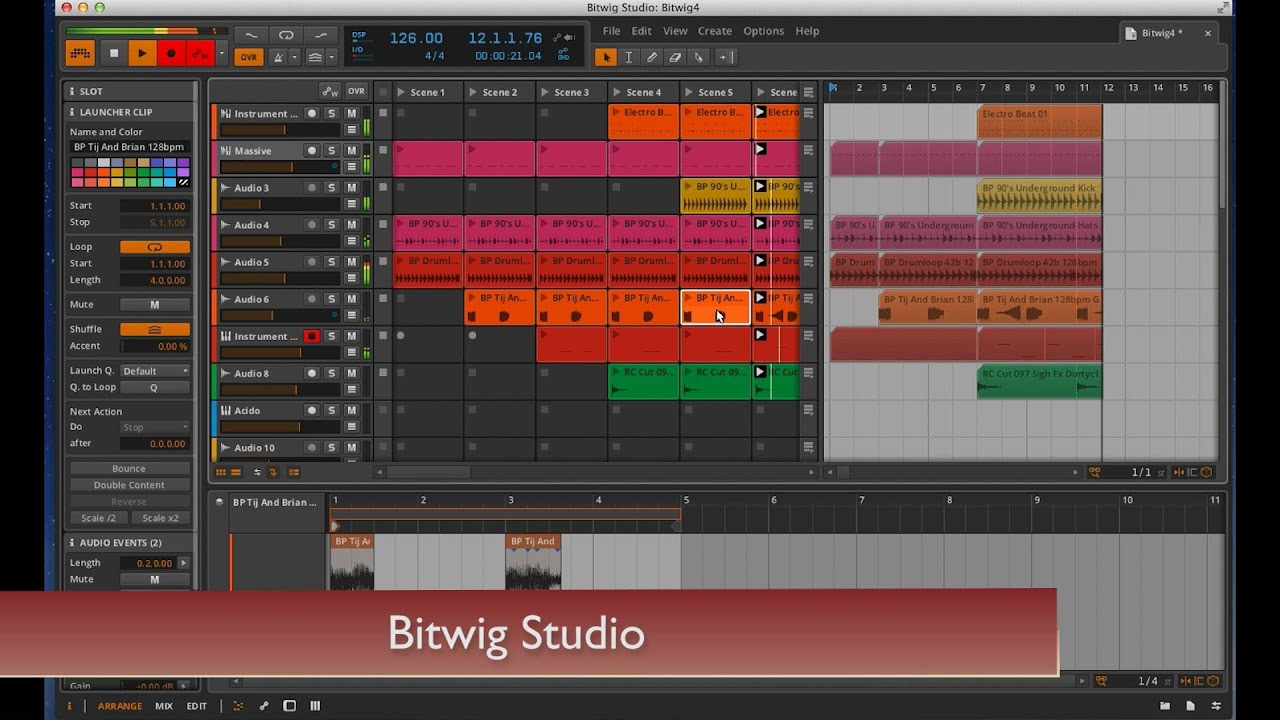Select the time selection I-beam tool
This screenshot has height=720, width=1280.
(628, 57)
